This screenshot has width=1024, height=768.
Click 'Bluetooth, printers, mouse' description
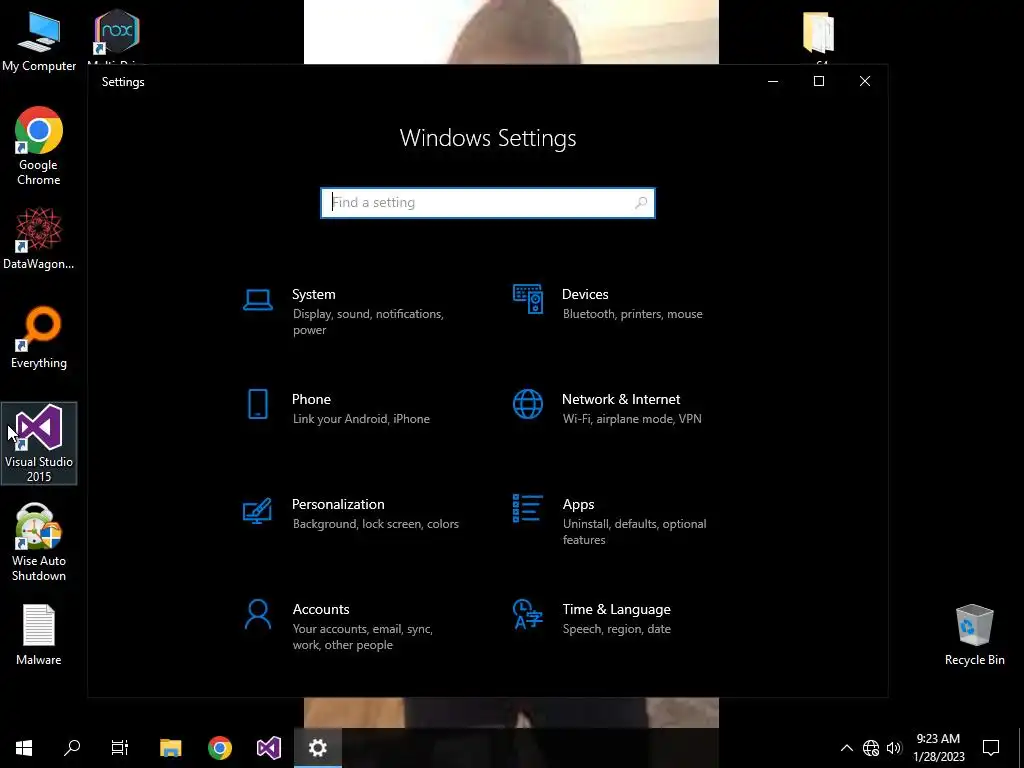[x=633, y=314]
